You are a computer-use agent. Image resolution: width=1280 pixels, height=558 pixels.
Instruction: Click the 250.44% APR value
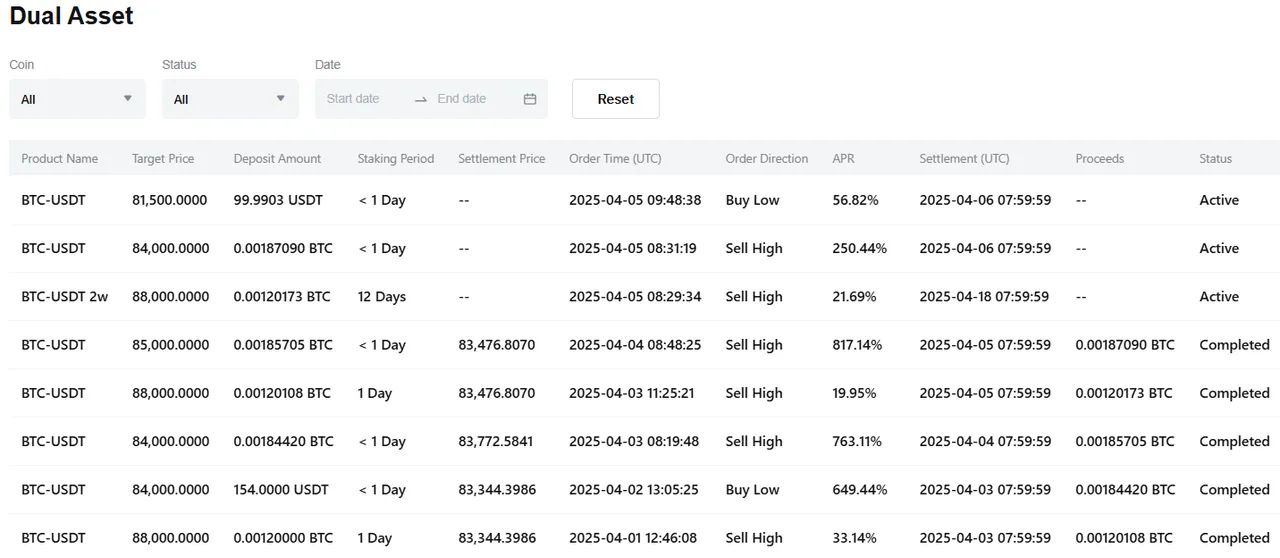859,248
